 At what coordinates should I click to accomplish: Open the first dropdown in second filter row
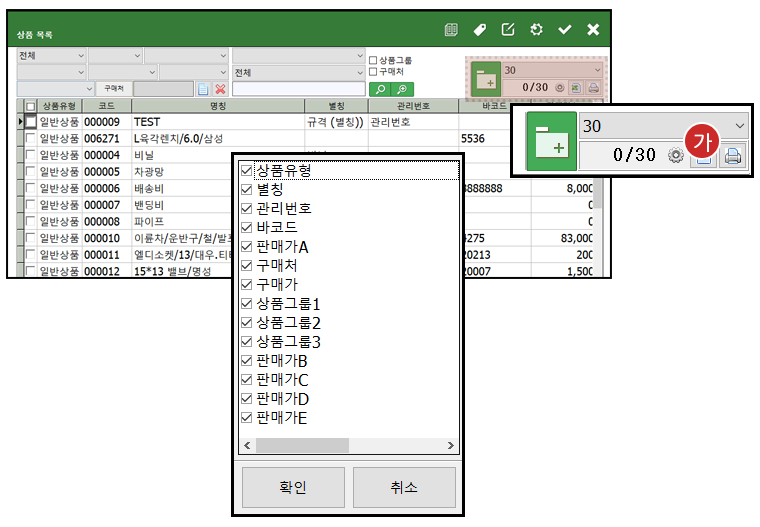51,72
